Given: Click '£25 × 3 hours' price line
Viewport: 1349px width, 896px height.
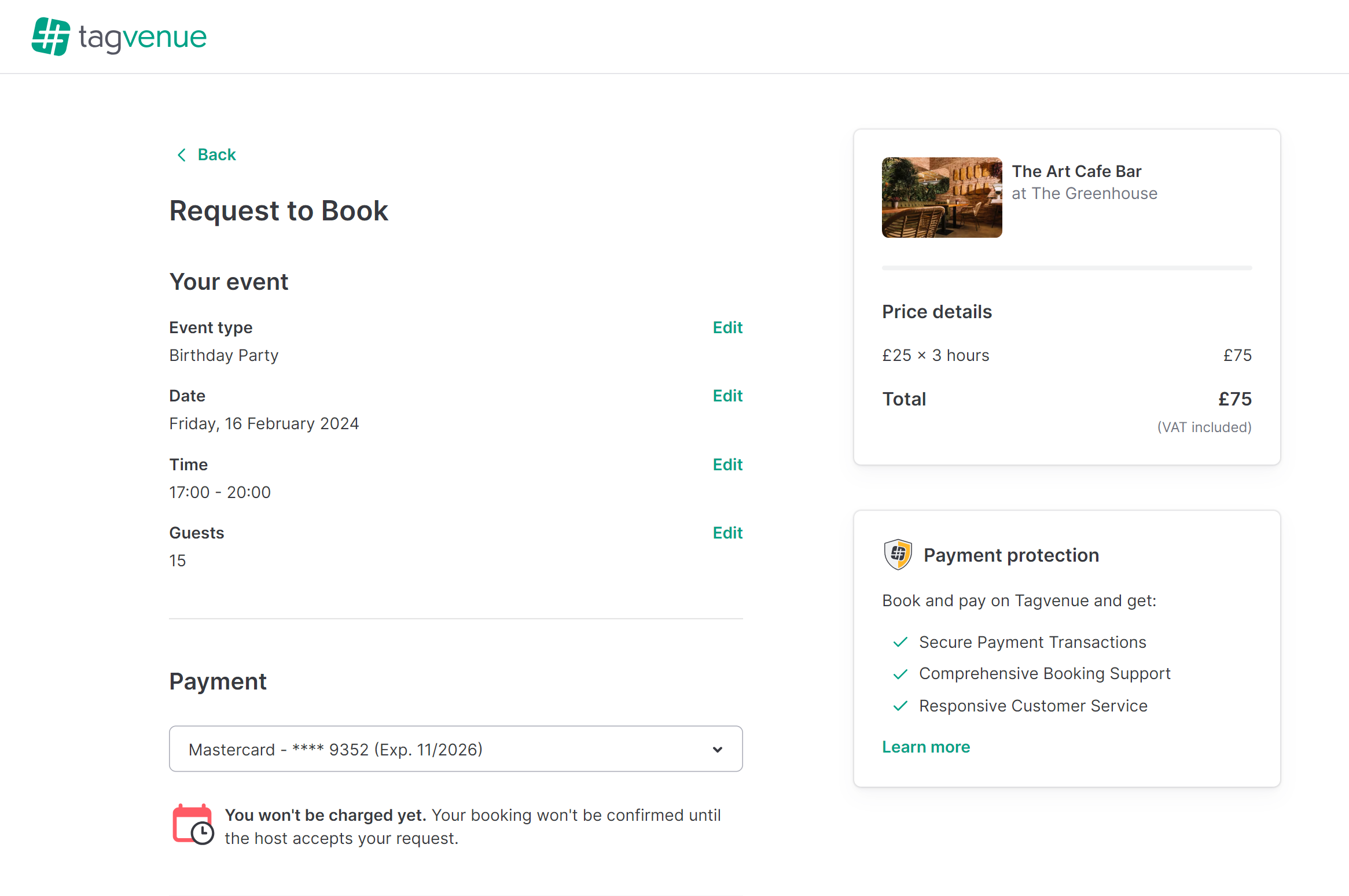Looking at the screenshot, I should tap(935, 355).
